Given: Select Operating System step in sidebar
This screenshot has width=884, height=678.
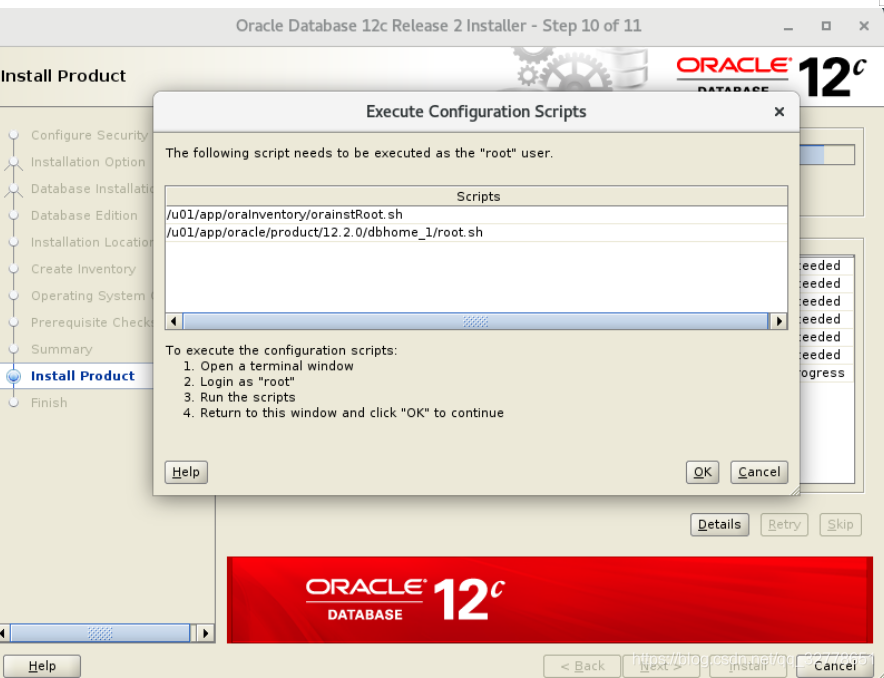Looking at the screenshot, I should pyautogui.click(x=92, y=296).
